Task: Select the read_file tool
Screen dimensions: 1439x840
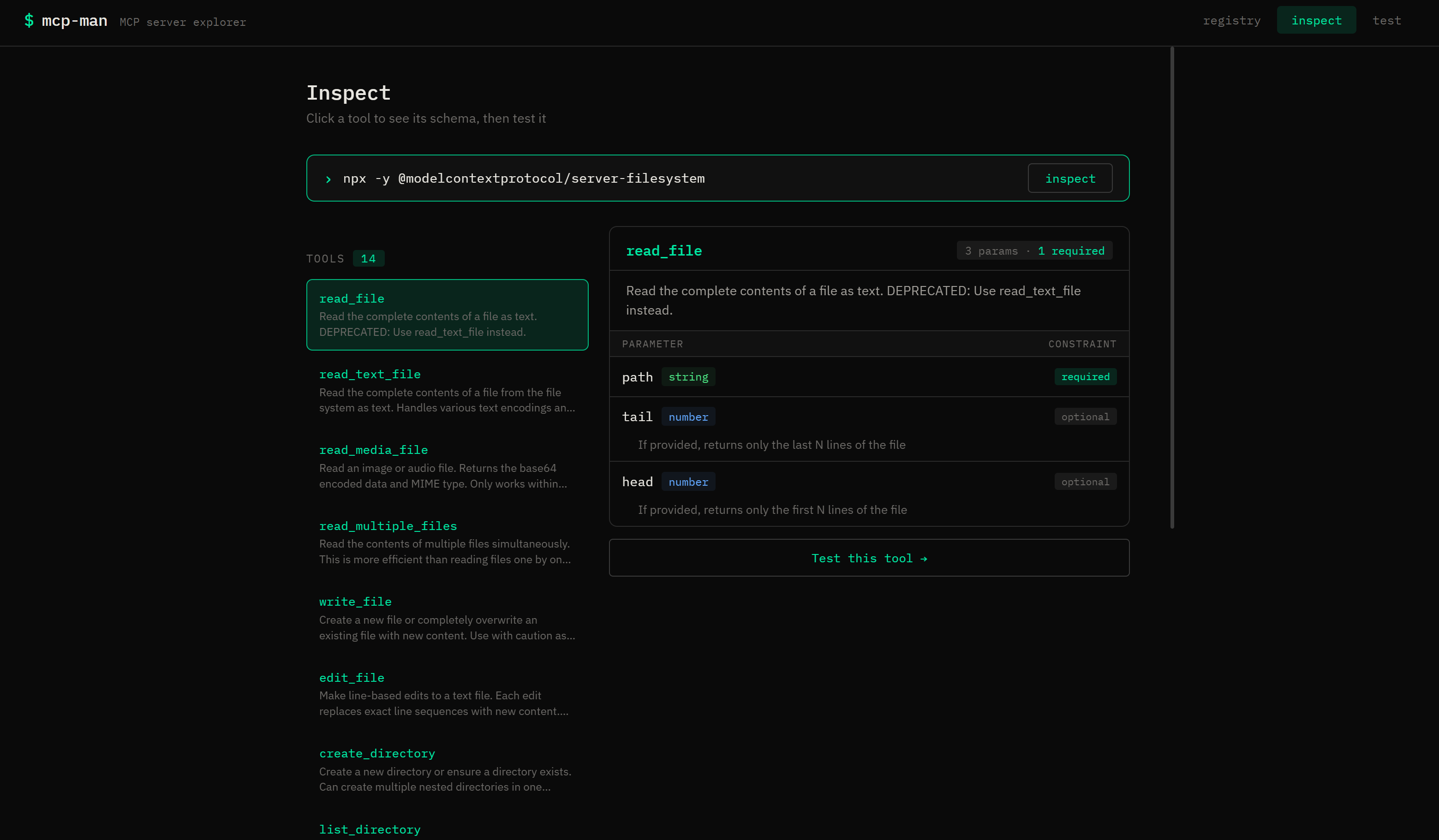Action: 447,315
